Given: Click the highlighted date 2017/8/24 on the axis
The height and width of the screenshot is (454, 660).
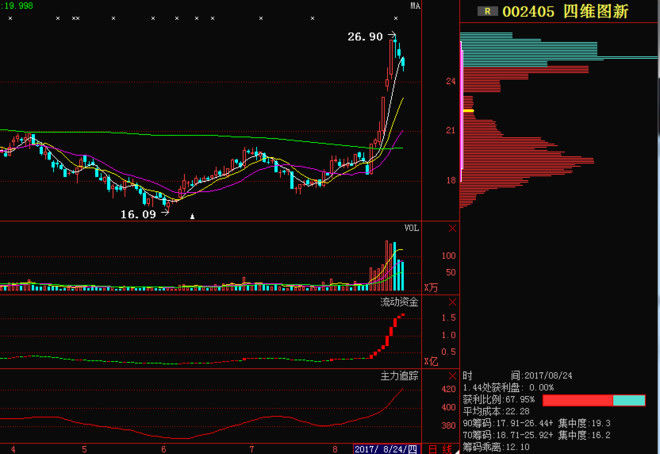Looking at the screenshot, I should coord(387,449).
